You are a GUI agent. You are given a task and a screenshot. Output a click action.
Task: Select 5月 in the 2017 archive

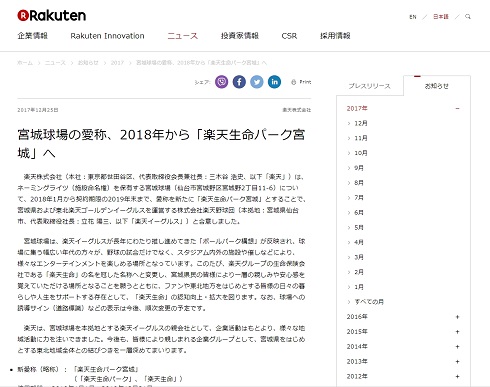359,228
